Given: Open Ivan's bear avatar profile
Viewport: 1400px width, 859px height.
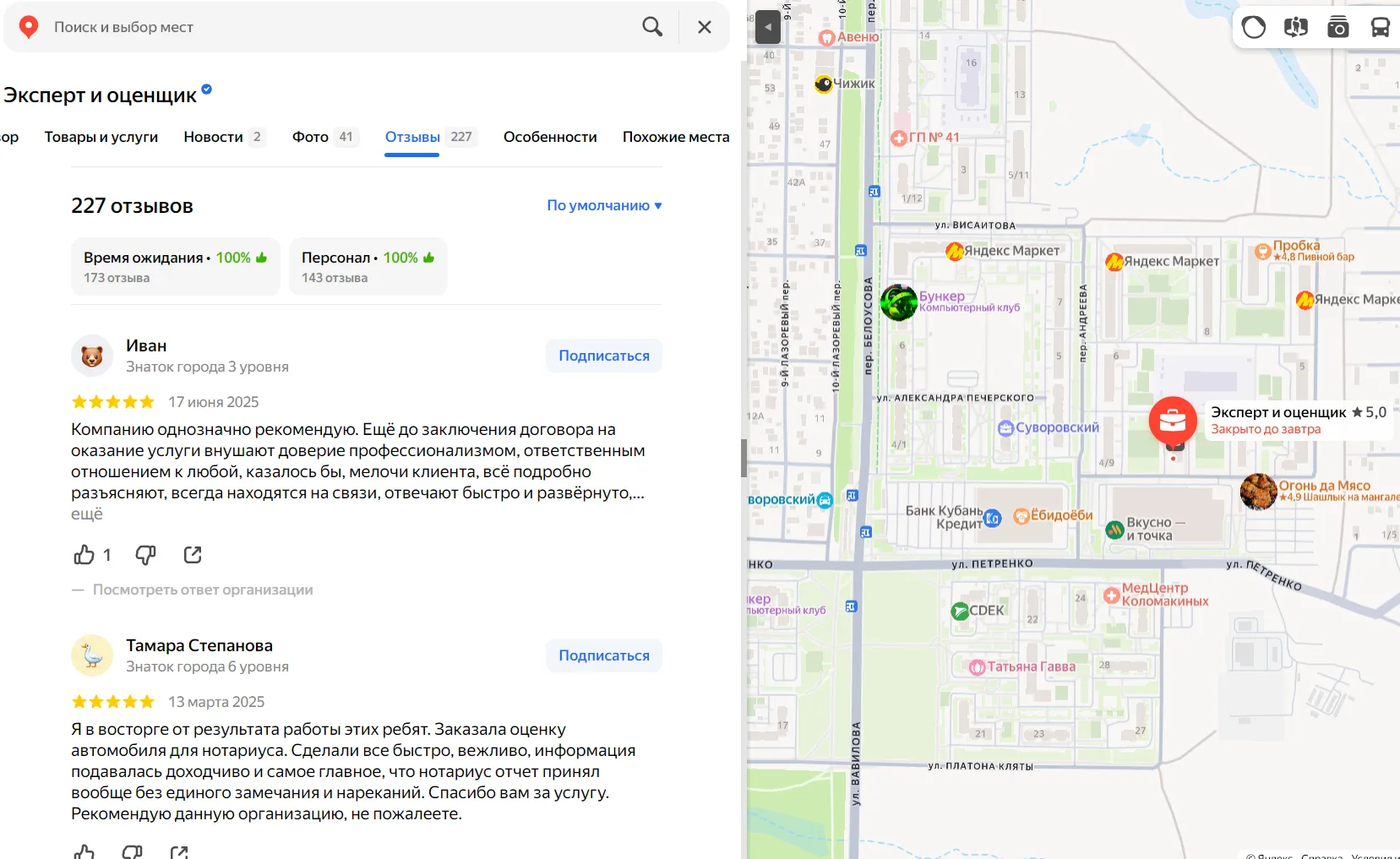Looking at the screenshot, I should pos(92,356).
